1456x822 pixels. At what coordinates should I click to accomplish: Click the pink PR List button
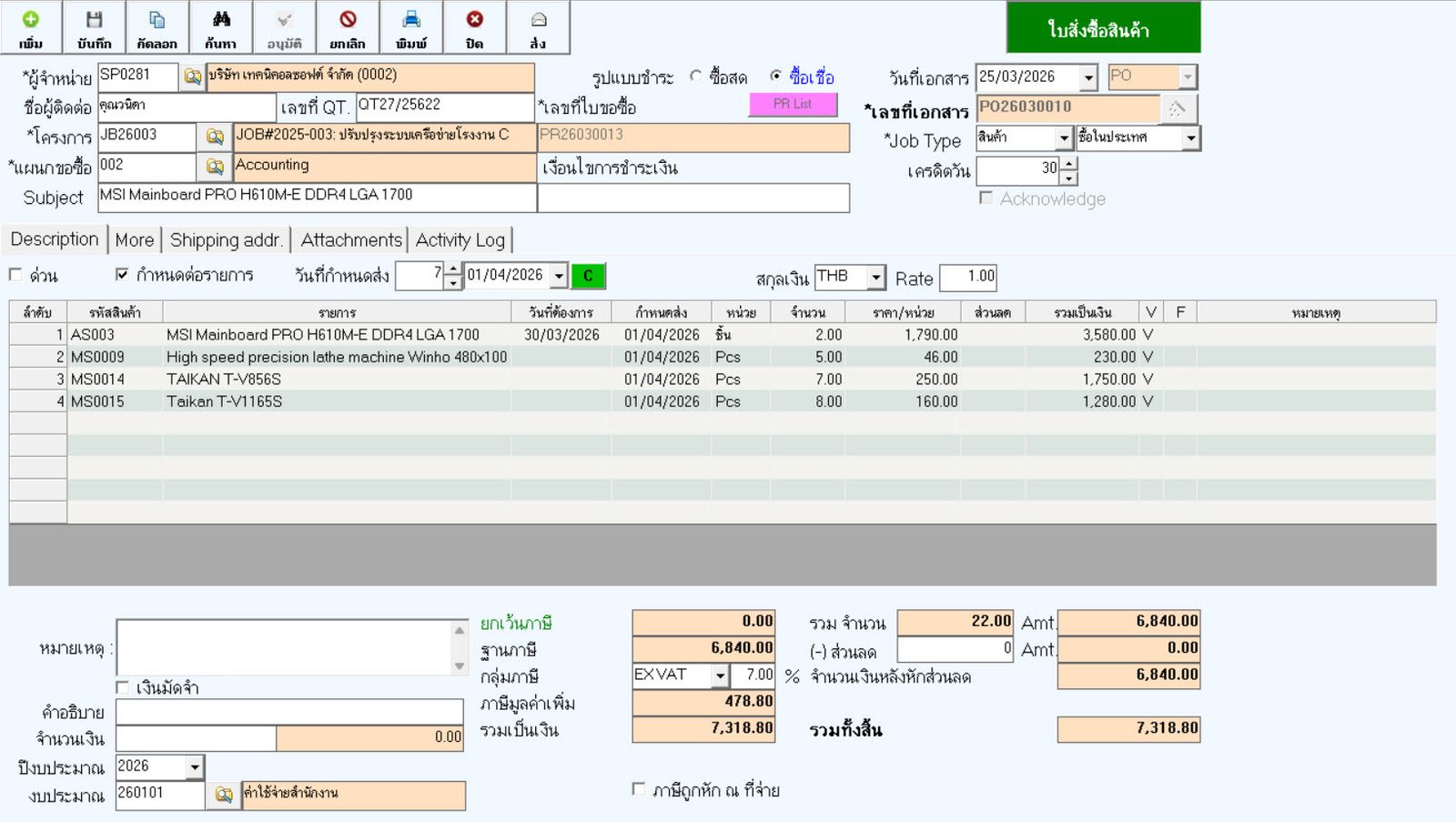coord(793,105)
